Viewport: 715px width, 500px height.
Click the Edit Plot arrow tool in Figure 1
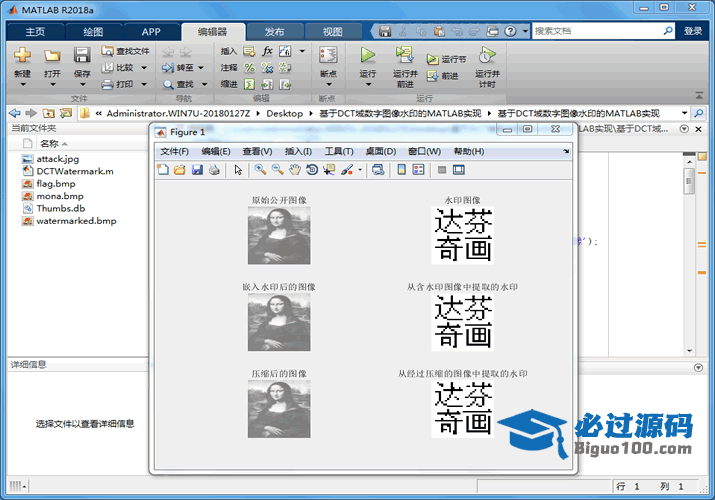click(238, 170)
